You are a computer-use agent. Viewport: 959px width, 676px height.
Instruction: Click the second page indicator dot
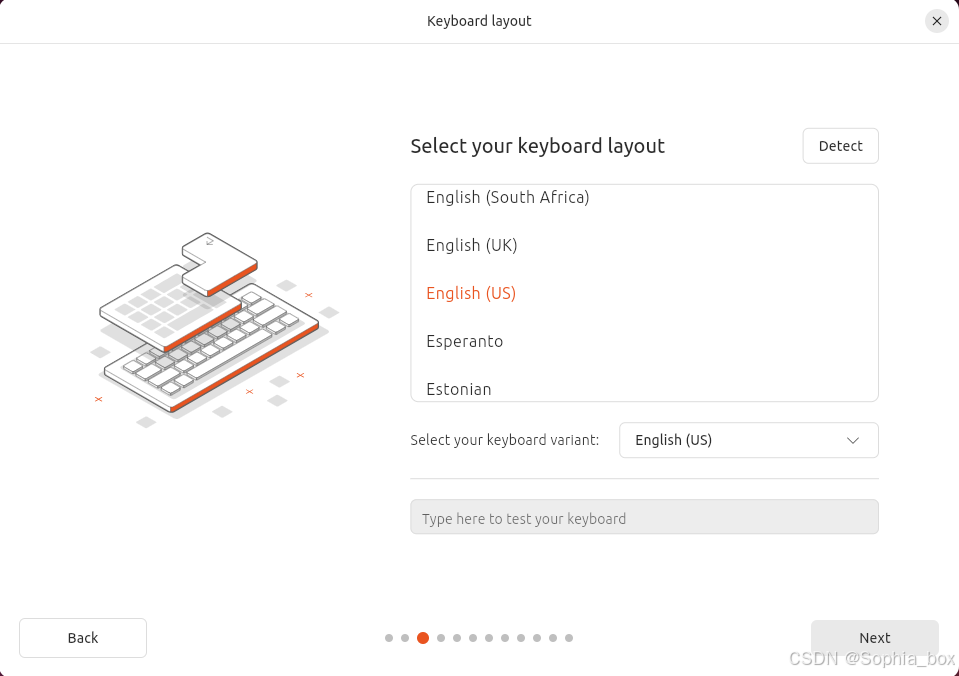(x=405, y=638)
